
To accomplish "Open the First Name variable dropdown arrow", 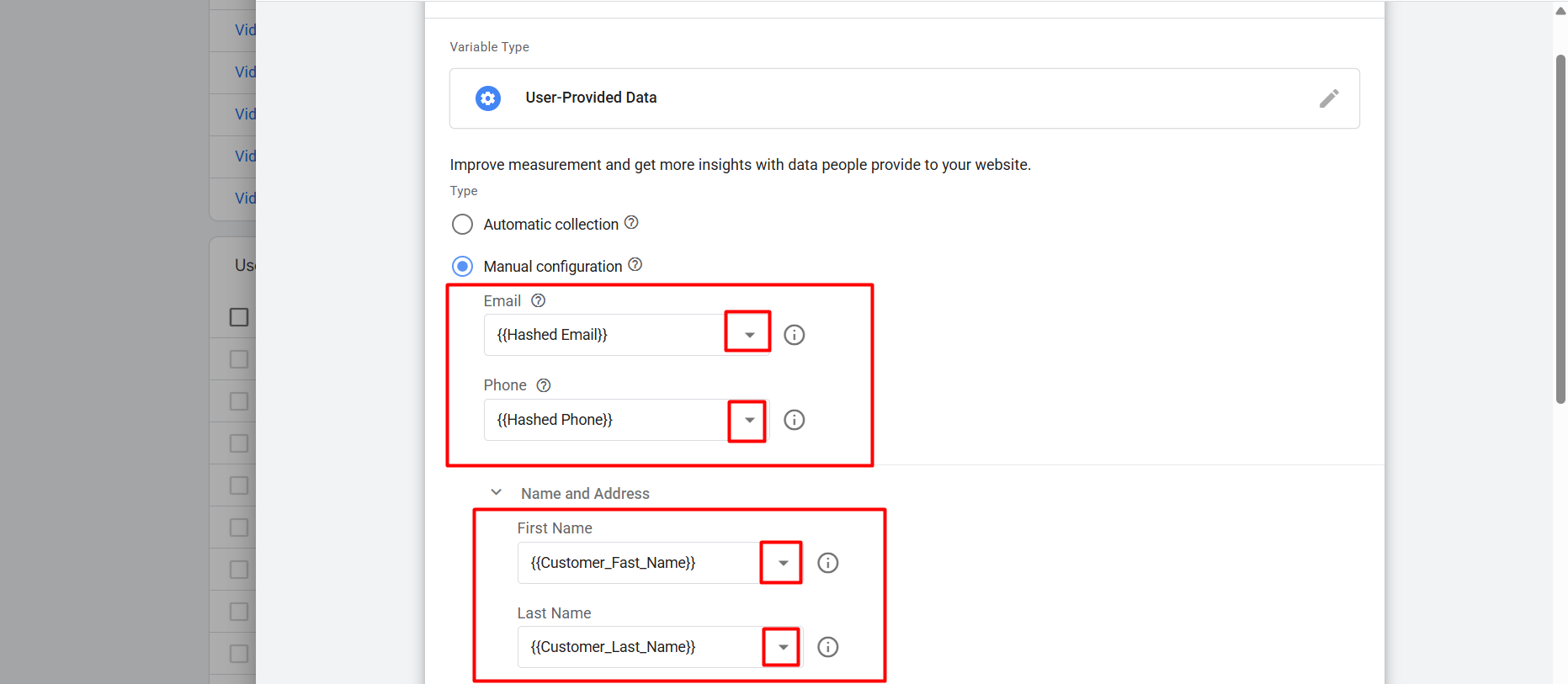I will click(783, 563).
